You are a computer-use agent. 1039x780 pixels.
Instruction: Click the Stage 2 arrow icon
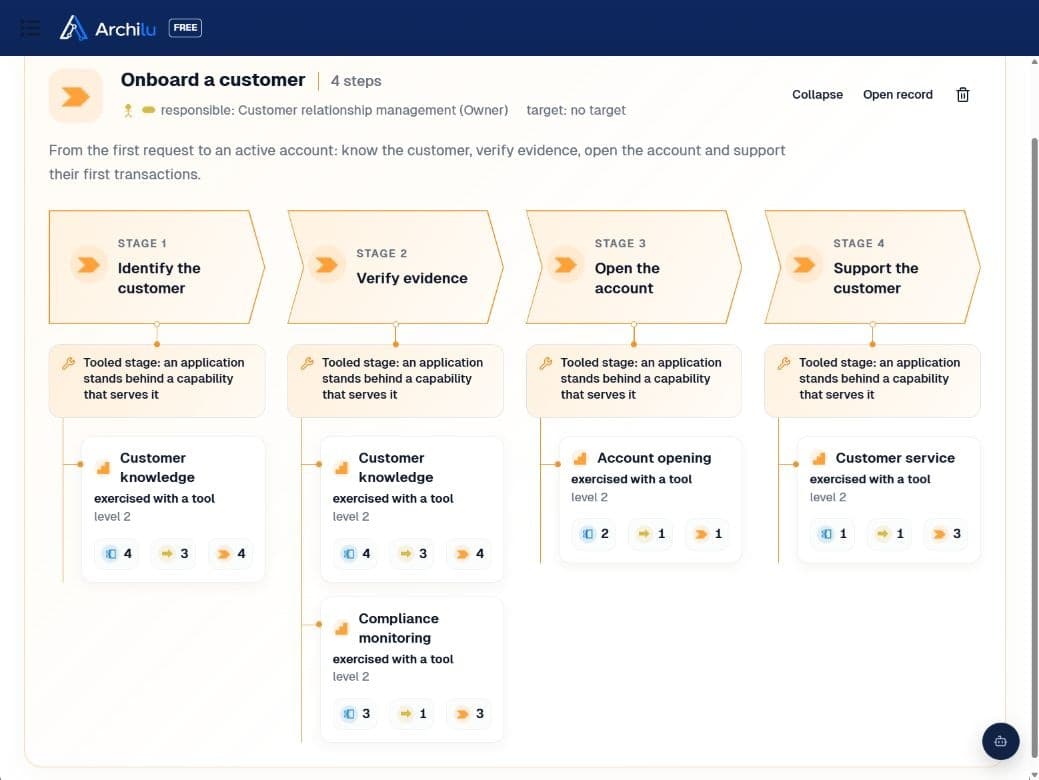pos(326,265)
